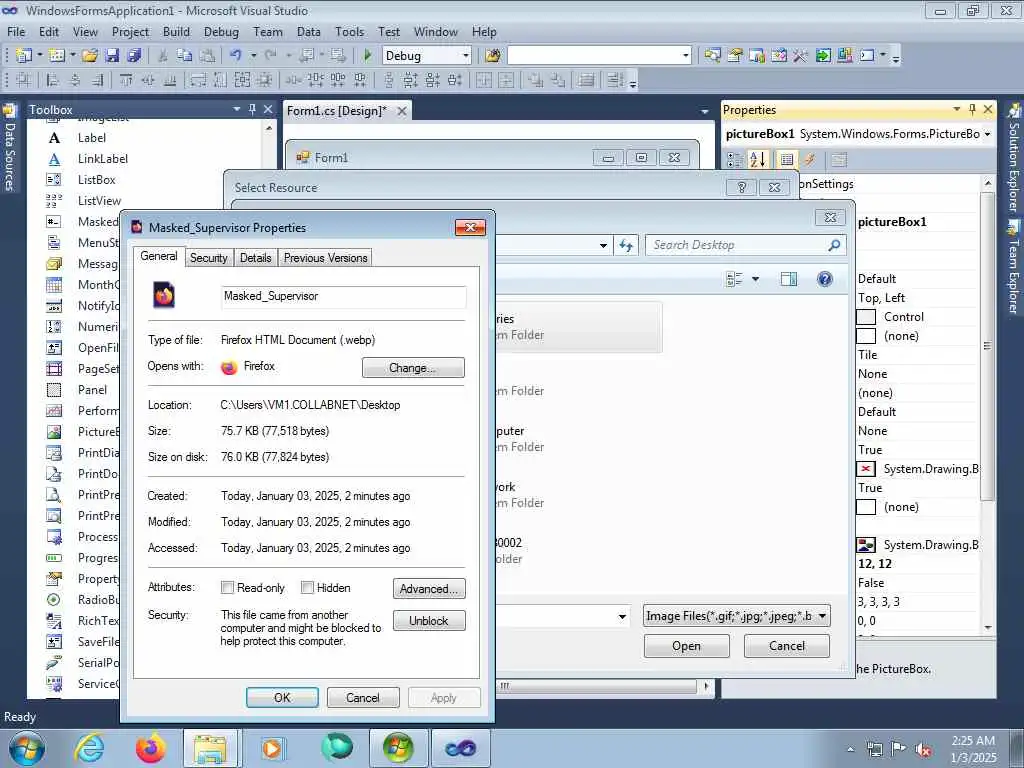Viewport: 1024px width, 768px height.
Task: Open the Command Window toolbar icon
Action: point(867,56)
